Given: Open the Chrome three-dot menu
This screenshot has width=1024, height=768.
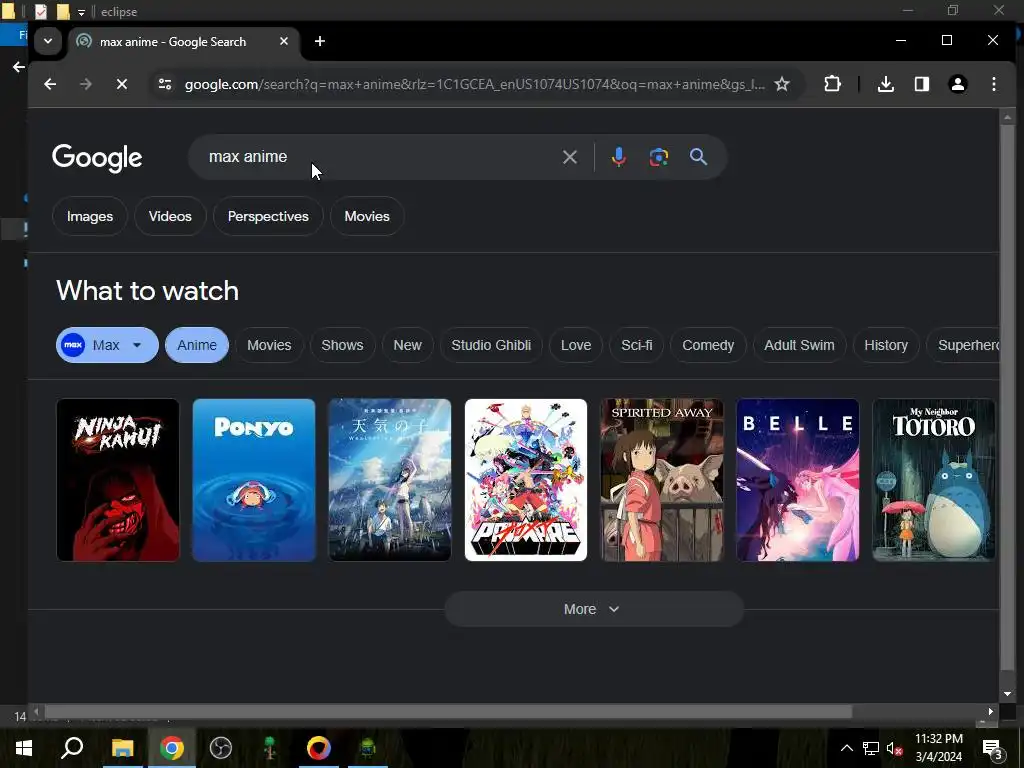Looking at the screenshot, I should [x=993, y=84].
